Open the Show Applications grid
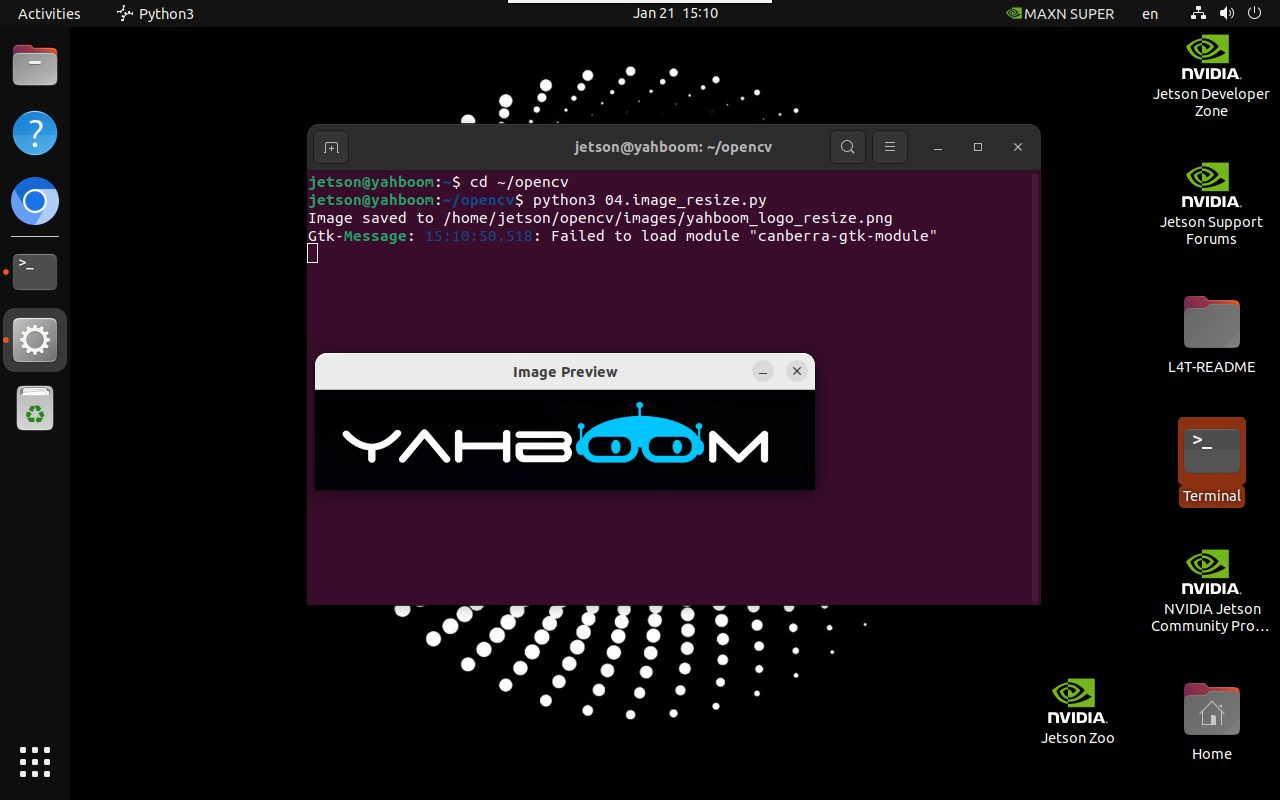This screenshot has width=1280, height=800. (x=35, y=762)
